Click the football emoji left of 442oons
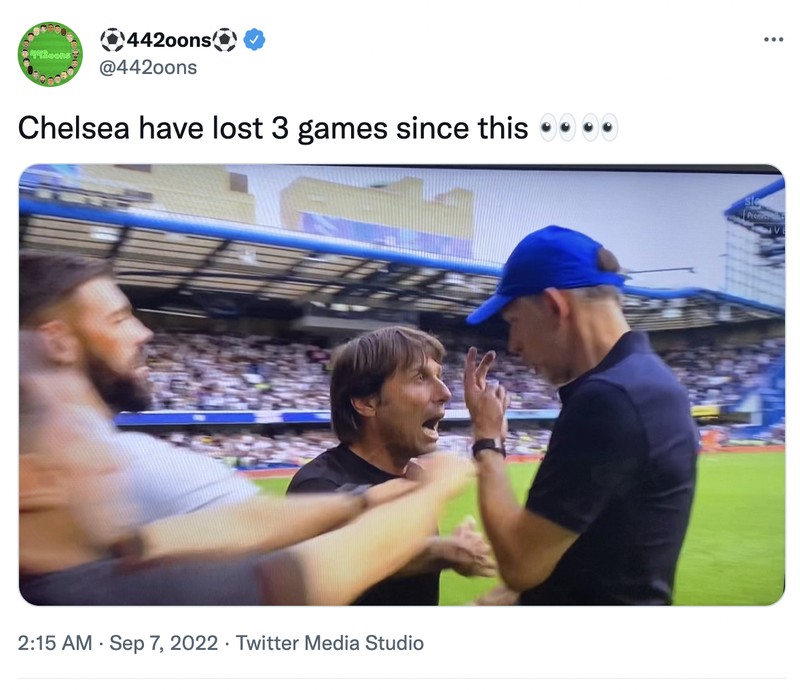Screen dimensions: 800x690 (x=113, y=38)
